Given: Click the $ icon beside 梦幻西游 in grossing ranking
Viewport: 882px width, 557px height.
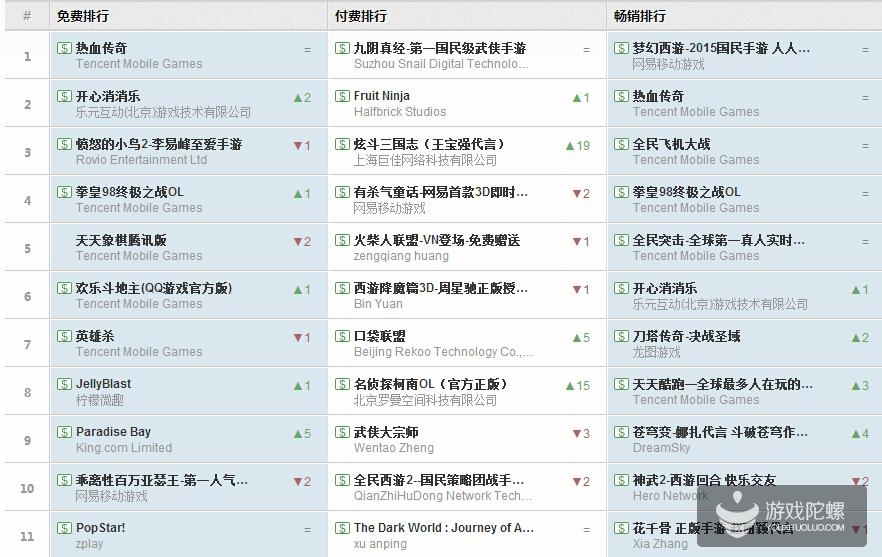Looking at the screenshot, I should [621, 48].
